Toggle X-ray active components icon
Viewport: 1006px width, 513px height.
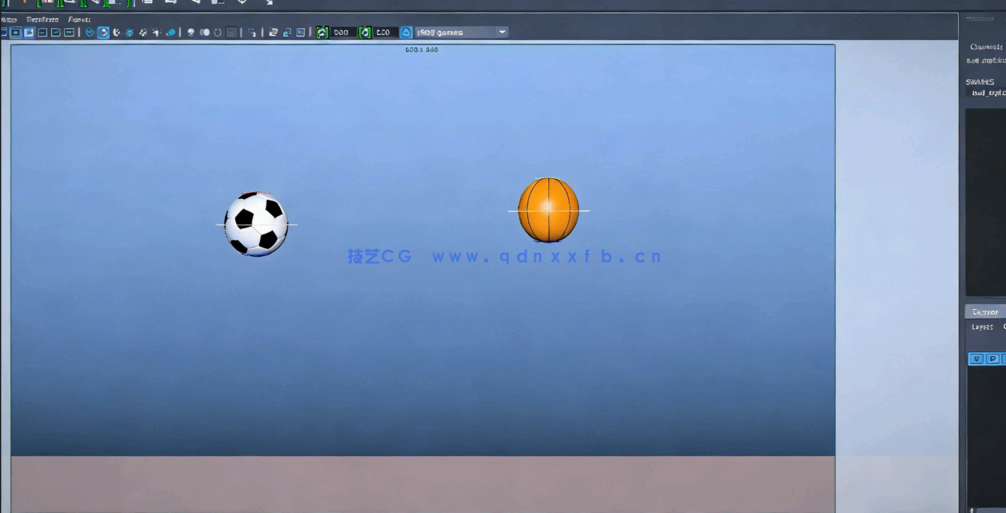click(x=287, y=32)
